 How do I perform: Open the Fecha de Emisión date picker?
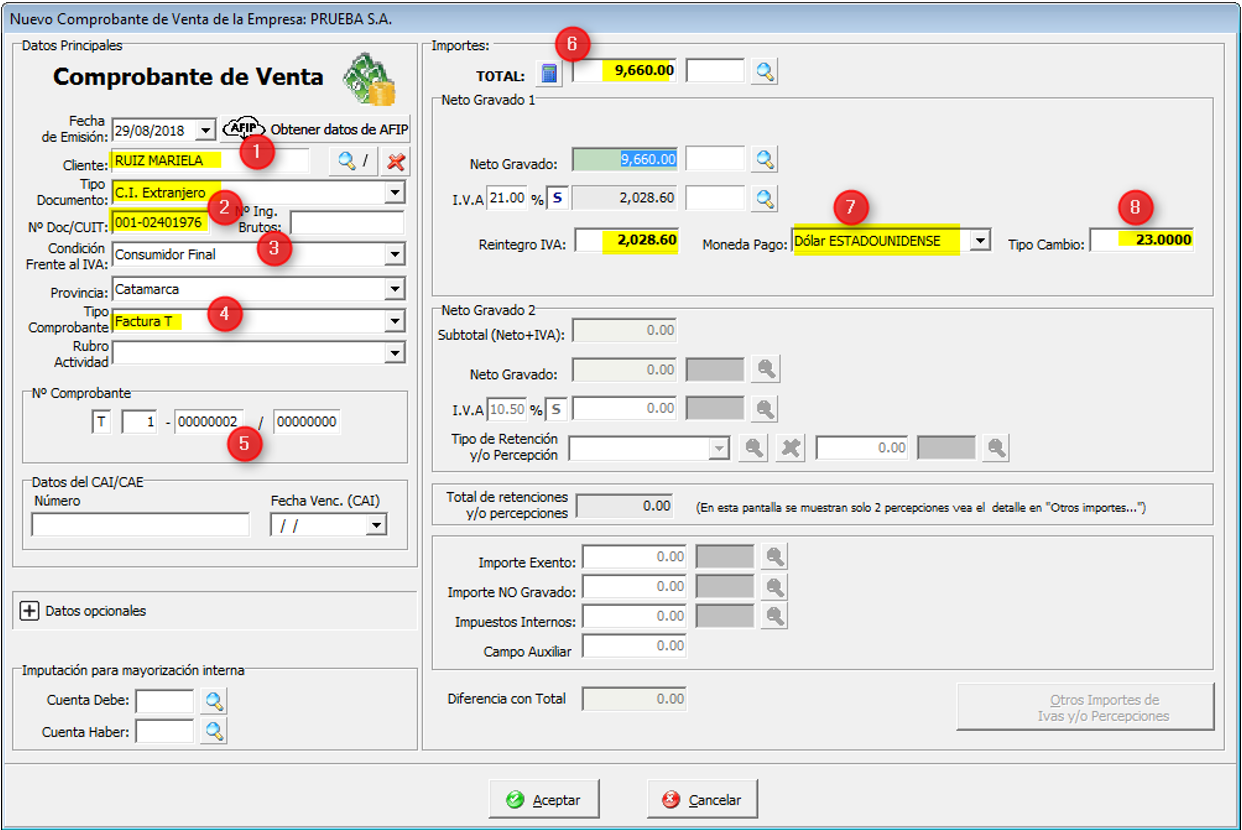point(205,130)
